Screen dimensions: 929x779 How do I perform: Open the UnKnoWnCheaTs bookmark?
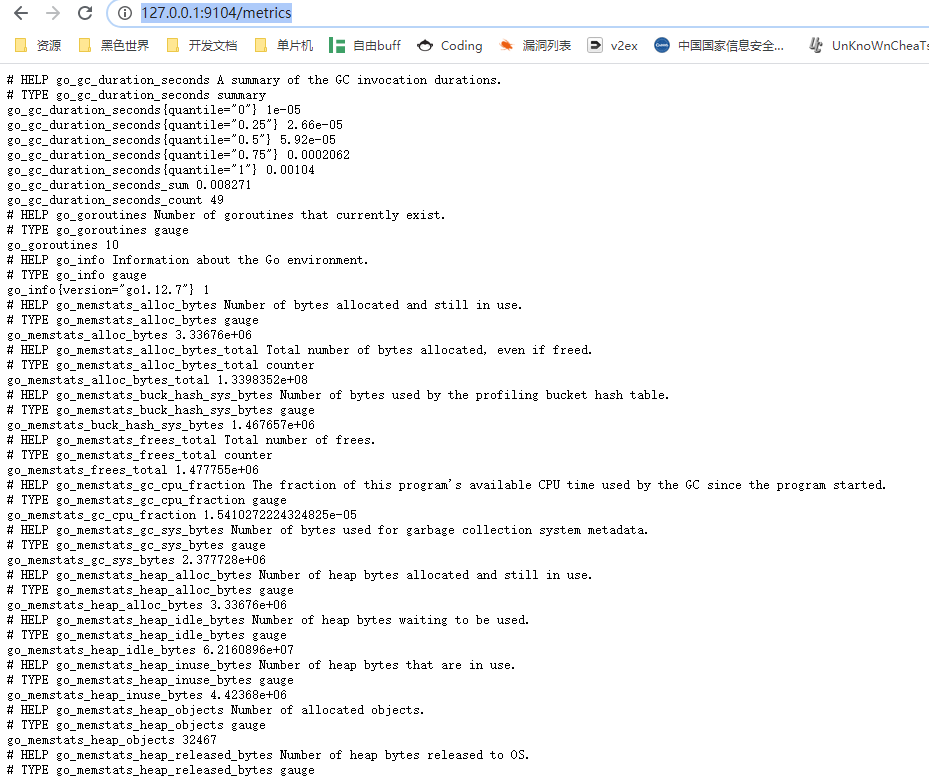[x=870, y=45]
